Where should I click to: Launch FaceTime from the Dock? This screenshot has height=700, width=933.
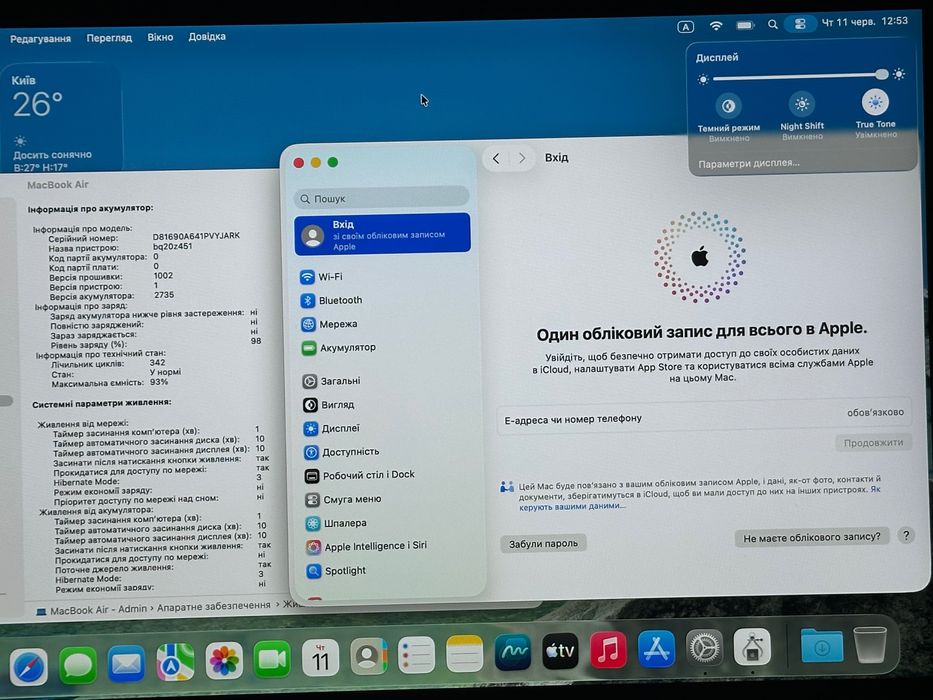[x=272, y=659]
